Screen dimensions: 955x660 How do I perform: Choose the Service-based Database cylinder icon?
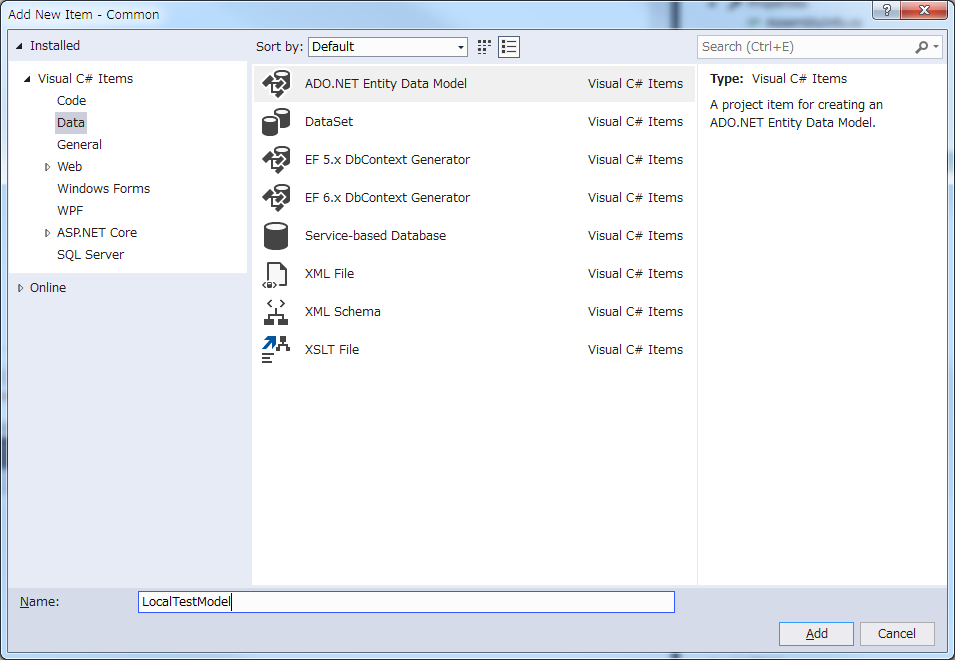276,236
